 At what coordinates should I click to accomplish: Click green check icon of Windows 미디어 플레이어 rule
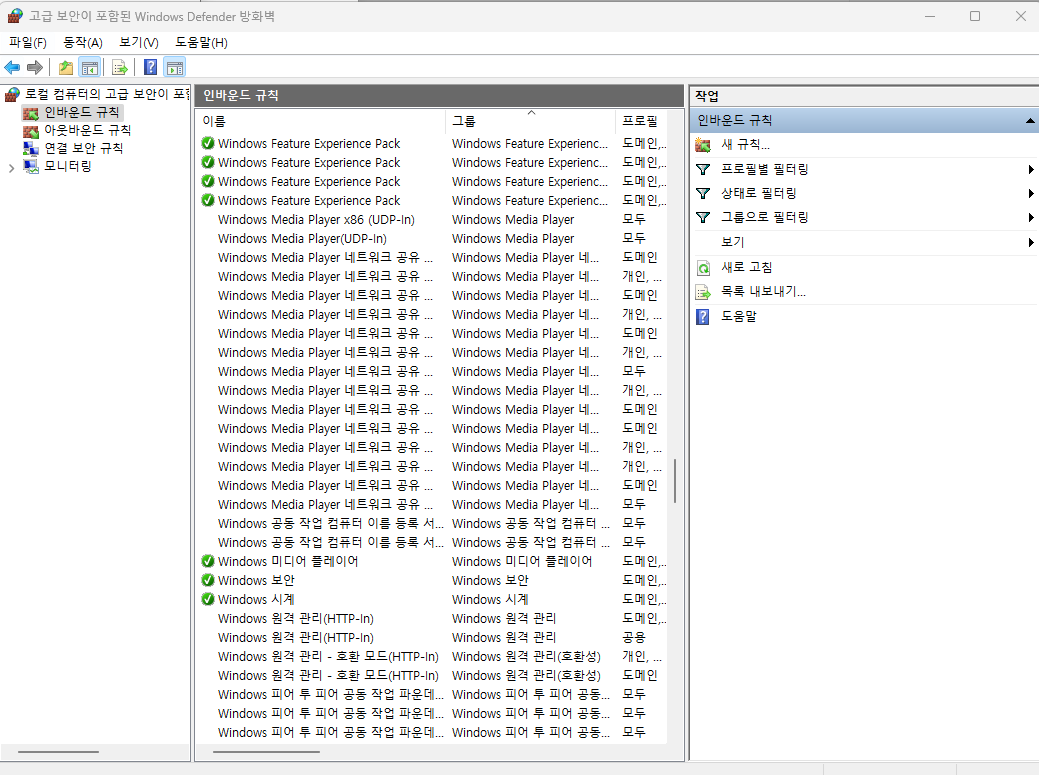(x=208, y=561)
